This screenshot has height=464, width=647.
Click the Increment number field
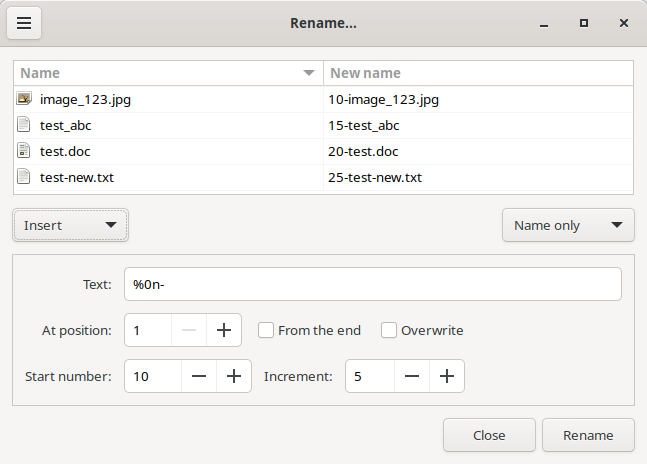[x=370, y=376]
